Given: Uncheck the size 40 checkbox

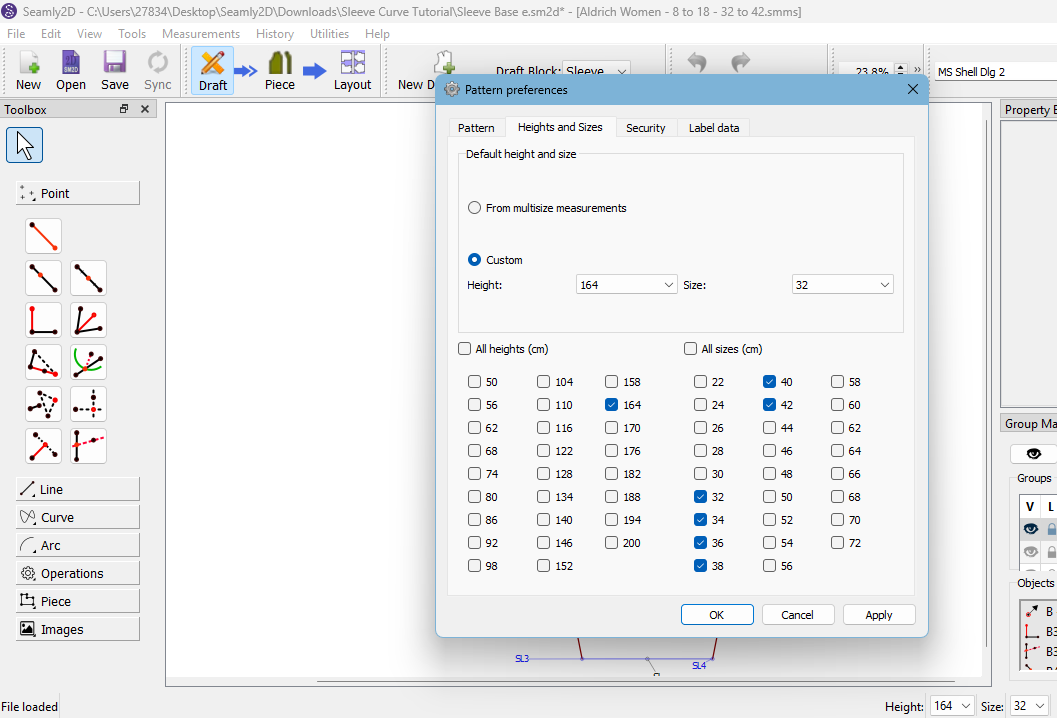Looking at the screenshot, I should (x=769, y=382).
